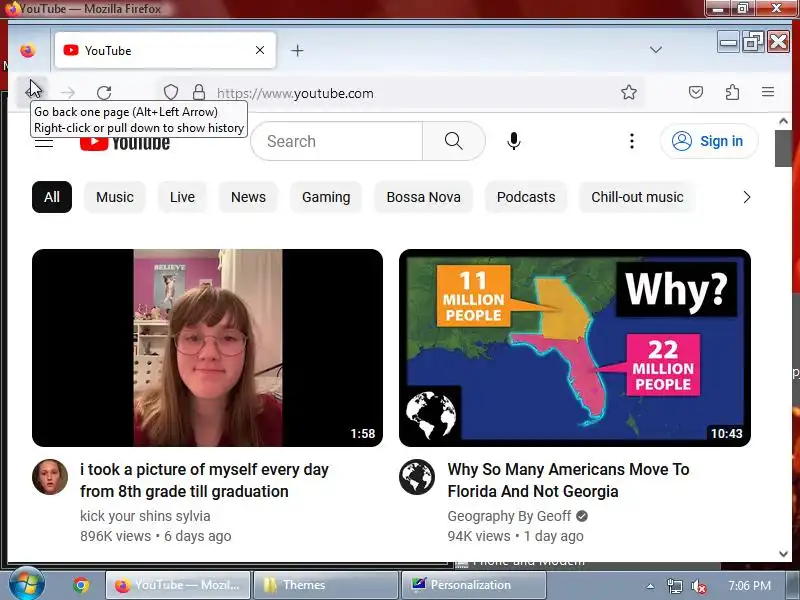Click the '94K views • 1 day ago' text
The width and height of the screenshot is (800, 600).
[x=515, y=536]
